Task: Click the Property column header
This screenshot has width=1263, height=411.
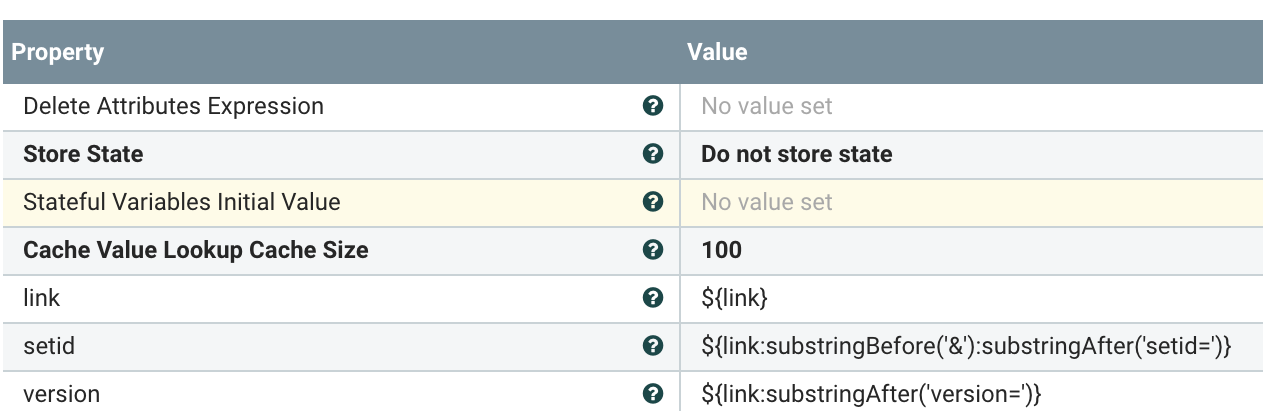Action: (x=58, y=52)
